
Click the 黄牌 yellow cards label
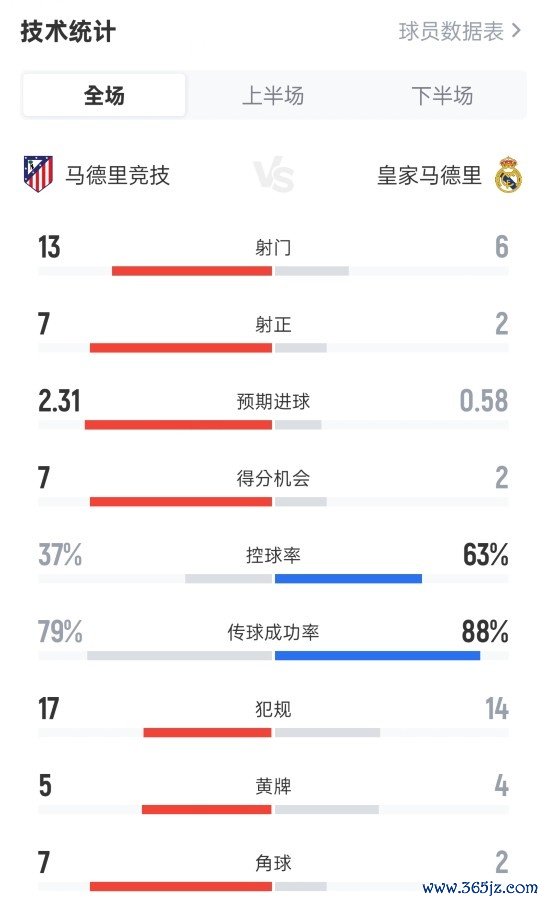pos(273,786)
